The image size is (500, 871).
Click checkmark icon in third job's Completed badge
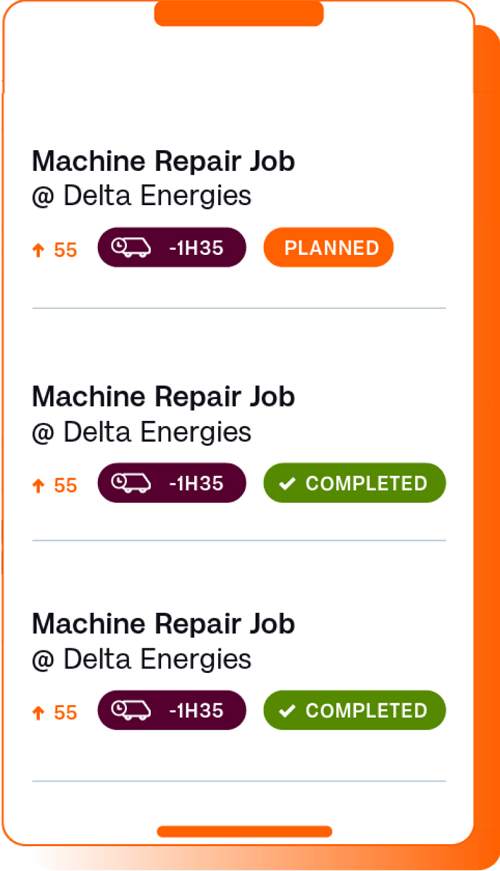point(287,710)
